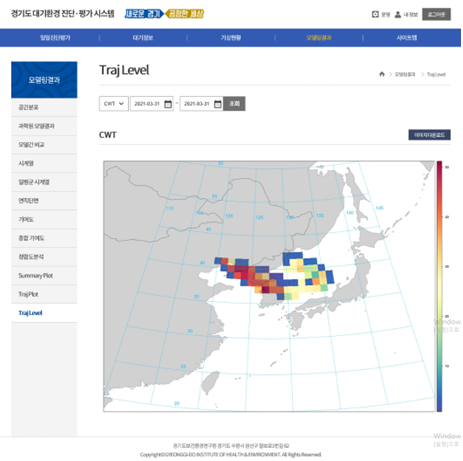Select 모델간 비교 in the sidebar
Screen dimensions: 463x461
pyautogui.click(x=44, y=145)
